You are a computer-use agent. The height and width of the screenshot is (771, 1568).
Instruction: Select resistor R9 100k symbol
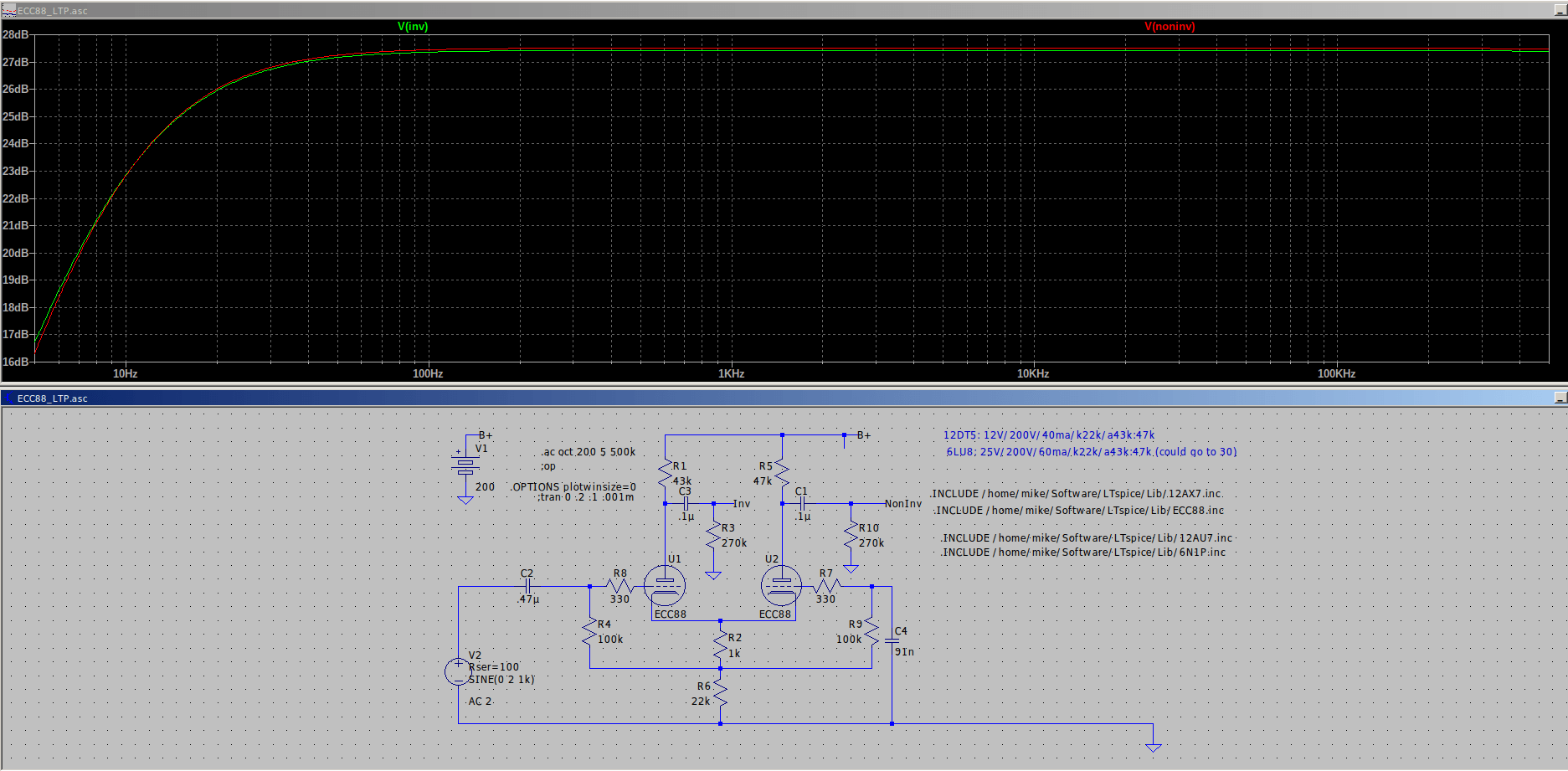[x=871, y=632]
